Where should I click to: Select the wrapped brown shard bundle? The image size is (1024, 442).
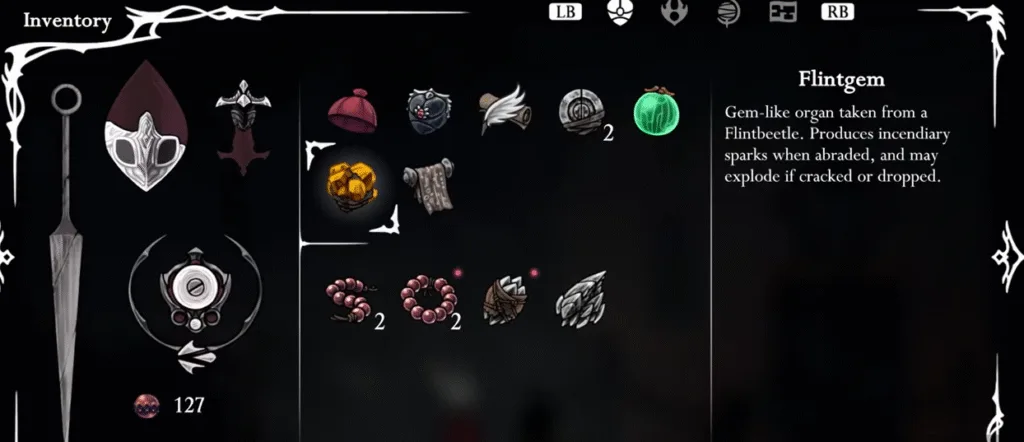505,300
